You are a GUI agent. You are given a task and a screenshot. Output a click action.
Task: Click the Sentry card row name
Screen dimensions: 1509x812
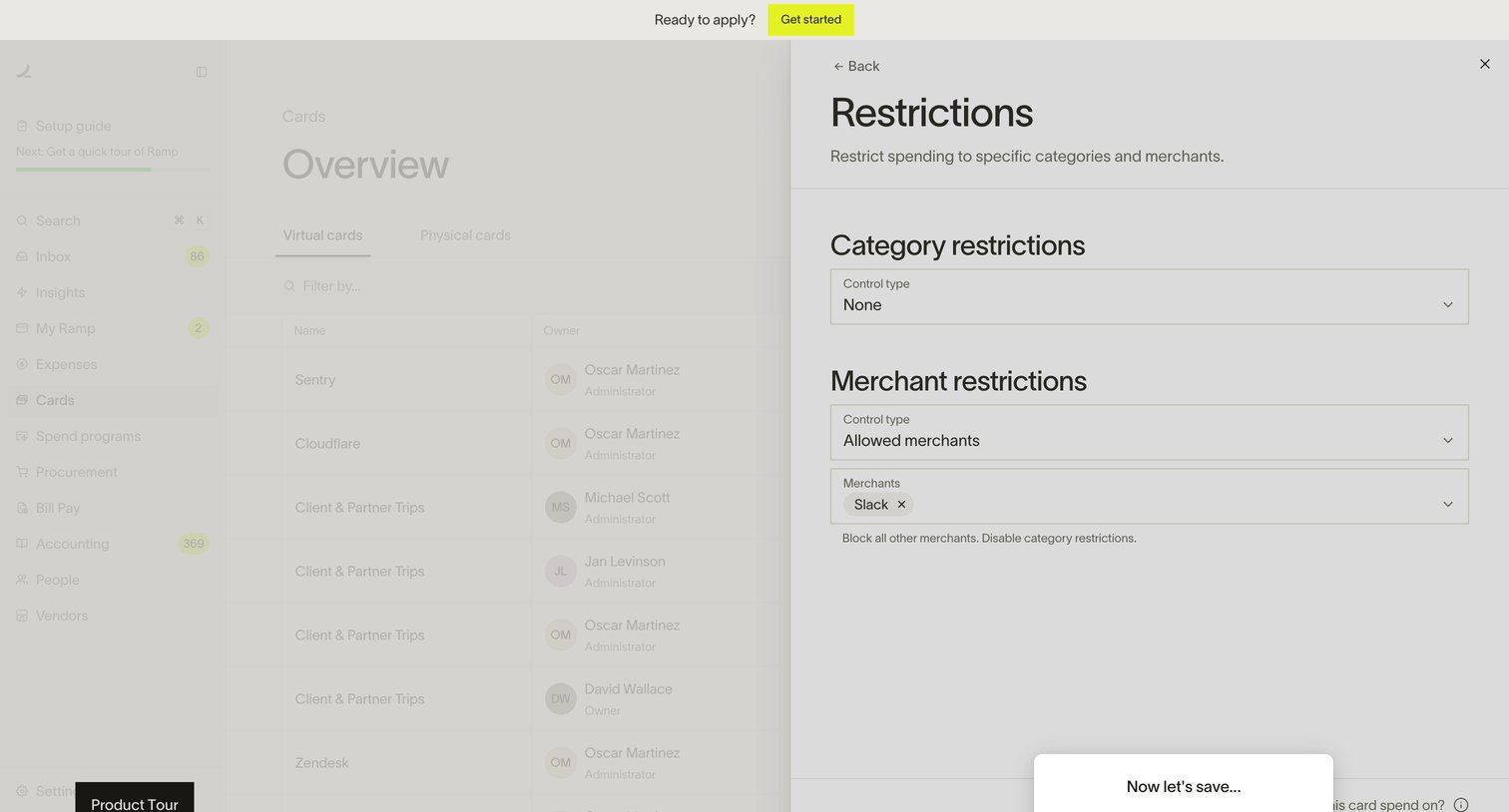coord(315,380)
